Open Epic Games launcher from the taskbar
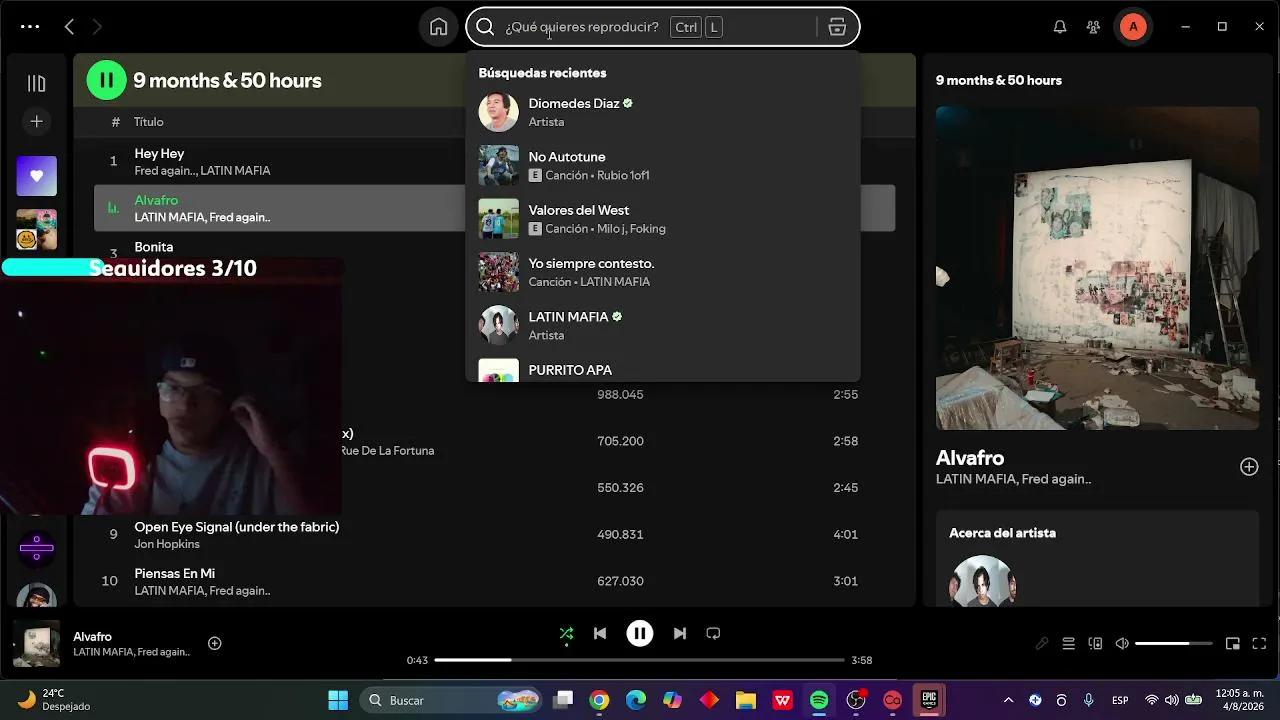Screen dimensions: 1280x720 click(929, 700)
